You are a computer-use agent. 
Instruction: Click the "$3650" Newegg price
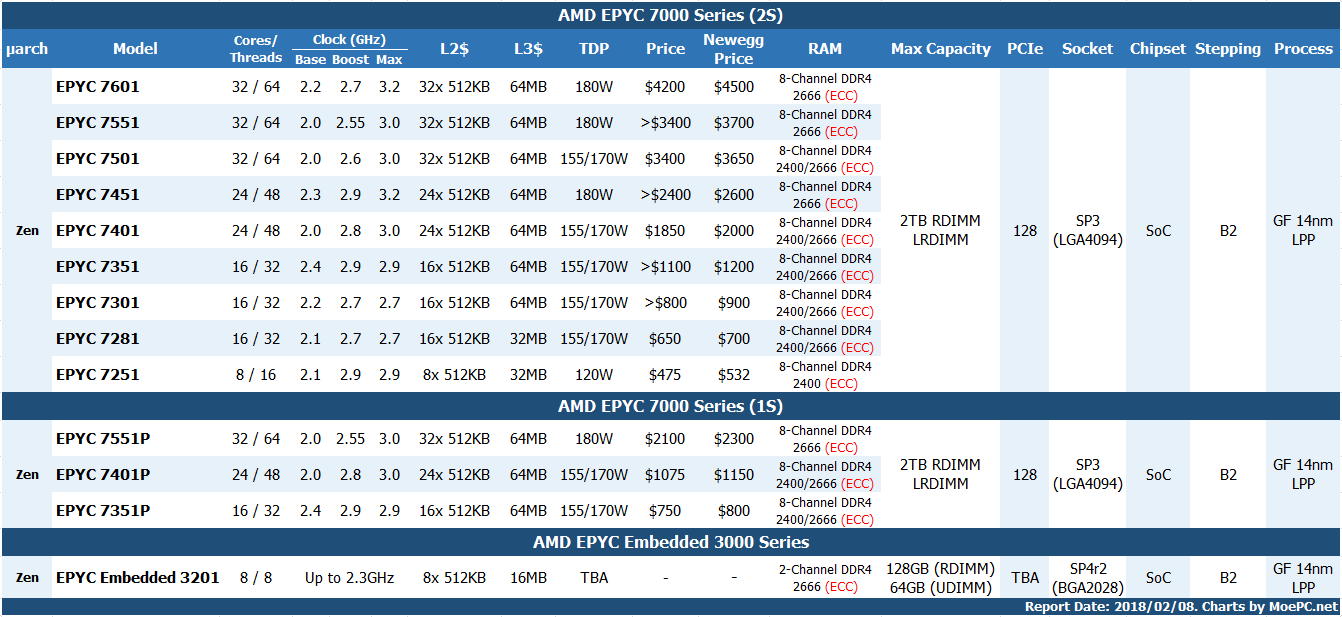coord(734,159)
